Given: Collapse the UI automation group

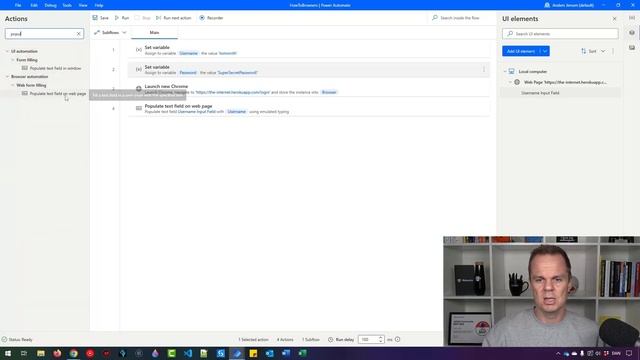Looking at the screenshot, I should click(x=7, y=51).
